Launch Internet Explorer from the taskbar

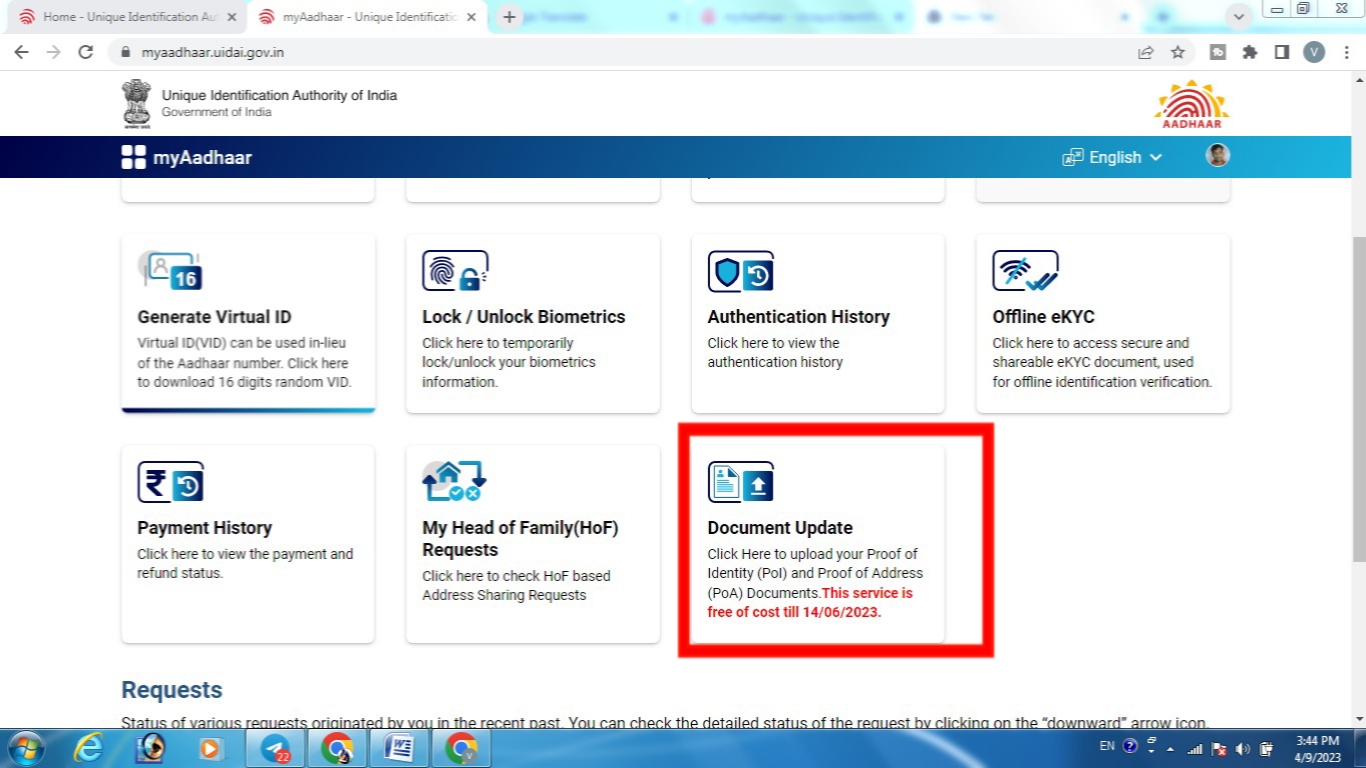tap(90, 748)
